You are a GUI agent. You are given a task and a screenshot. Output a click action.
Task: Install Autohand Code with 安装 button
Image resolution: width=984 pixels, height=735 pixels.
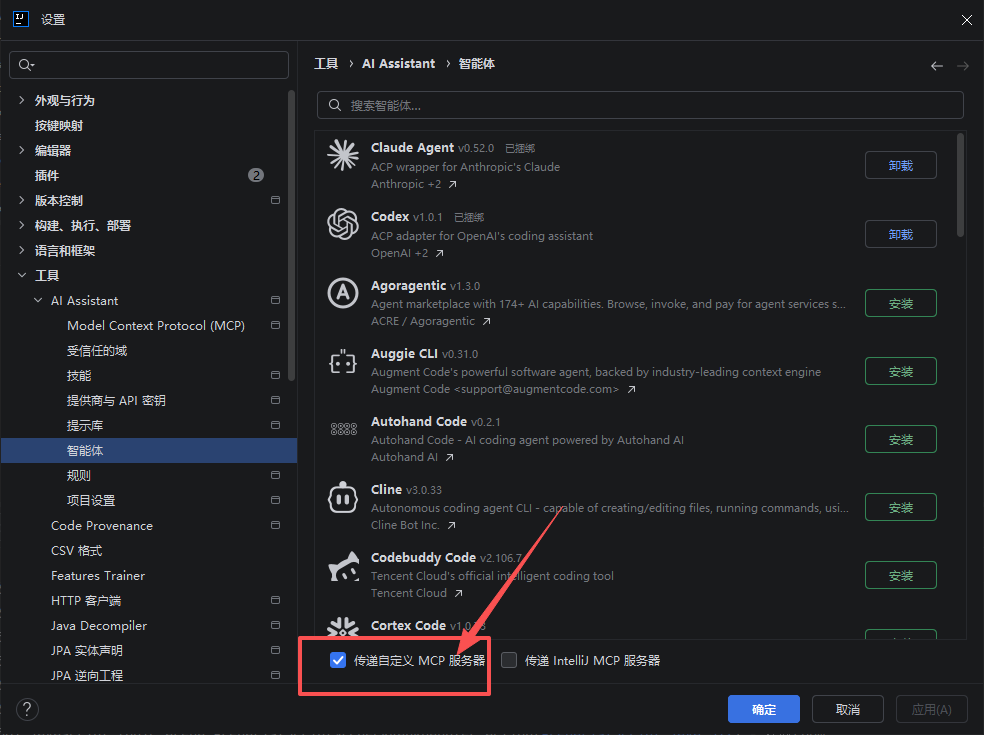(901, 439)
